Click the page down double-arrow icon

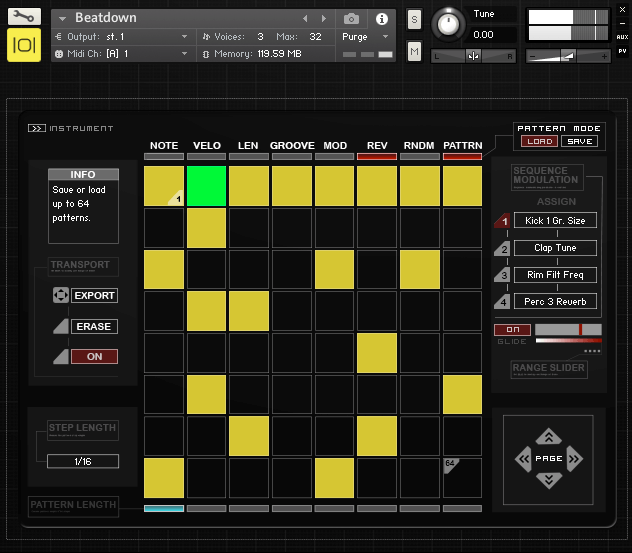pos(548,481)
